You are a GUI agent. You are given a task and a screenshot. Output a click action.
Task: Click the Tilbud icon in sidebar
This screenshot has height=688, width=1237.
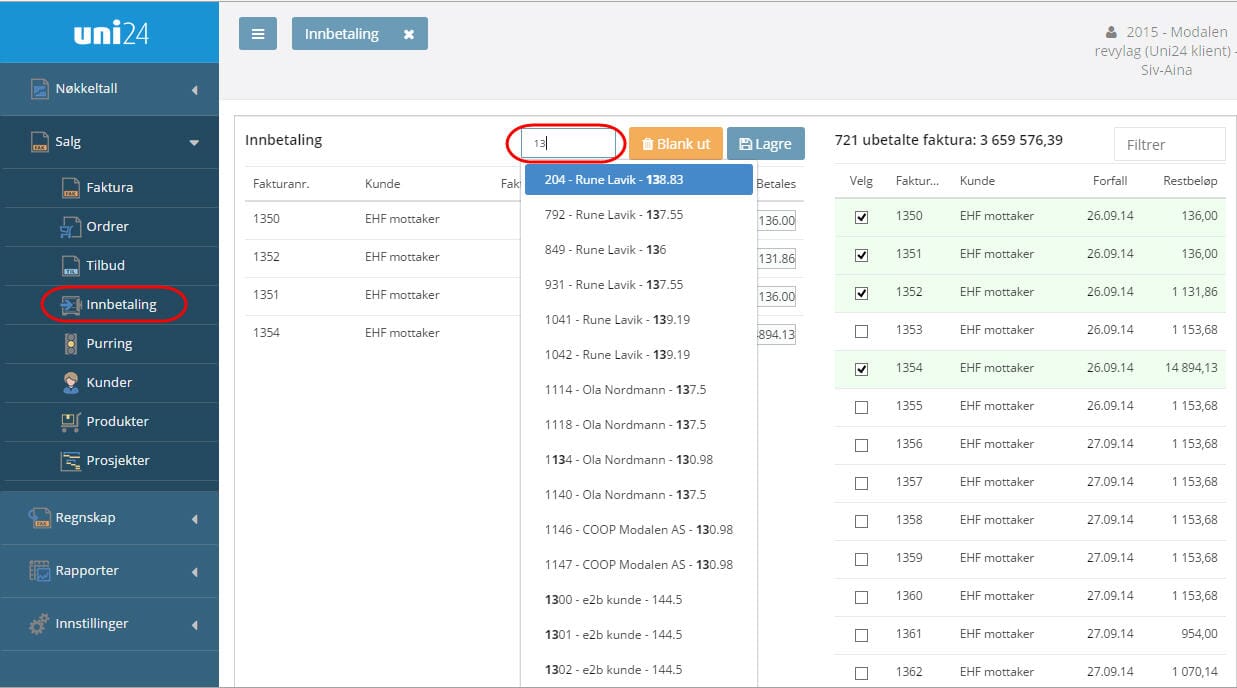coord(70,266)
